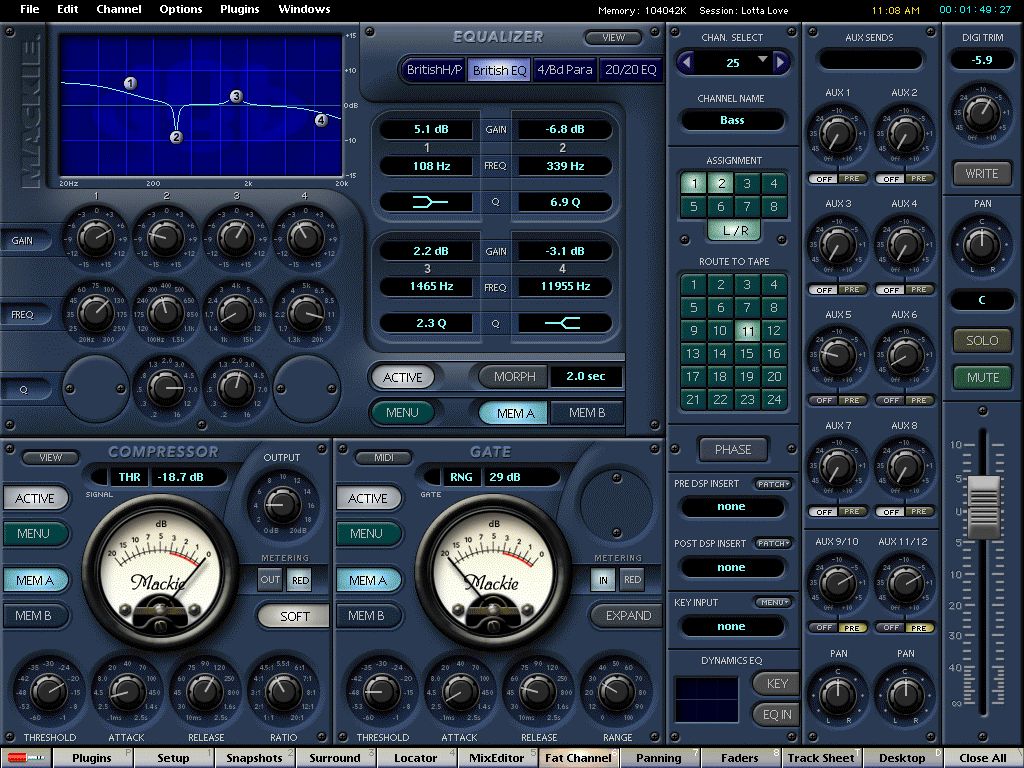This screenshot has height=768, width=1024.
Task: Open the channel select dropdown arrow
Action: coord(762,59)
